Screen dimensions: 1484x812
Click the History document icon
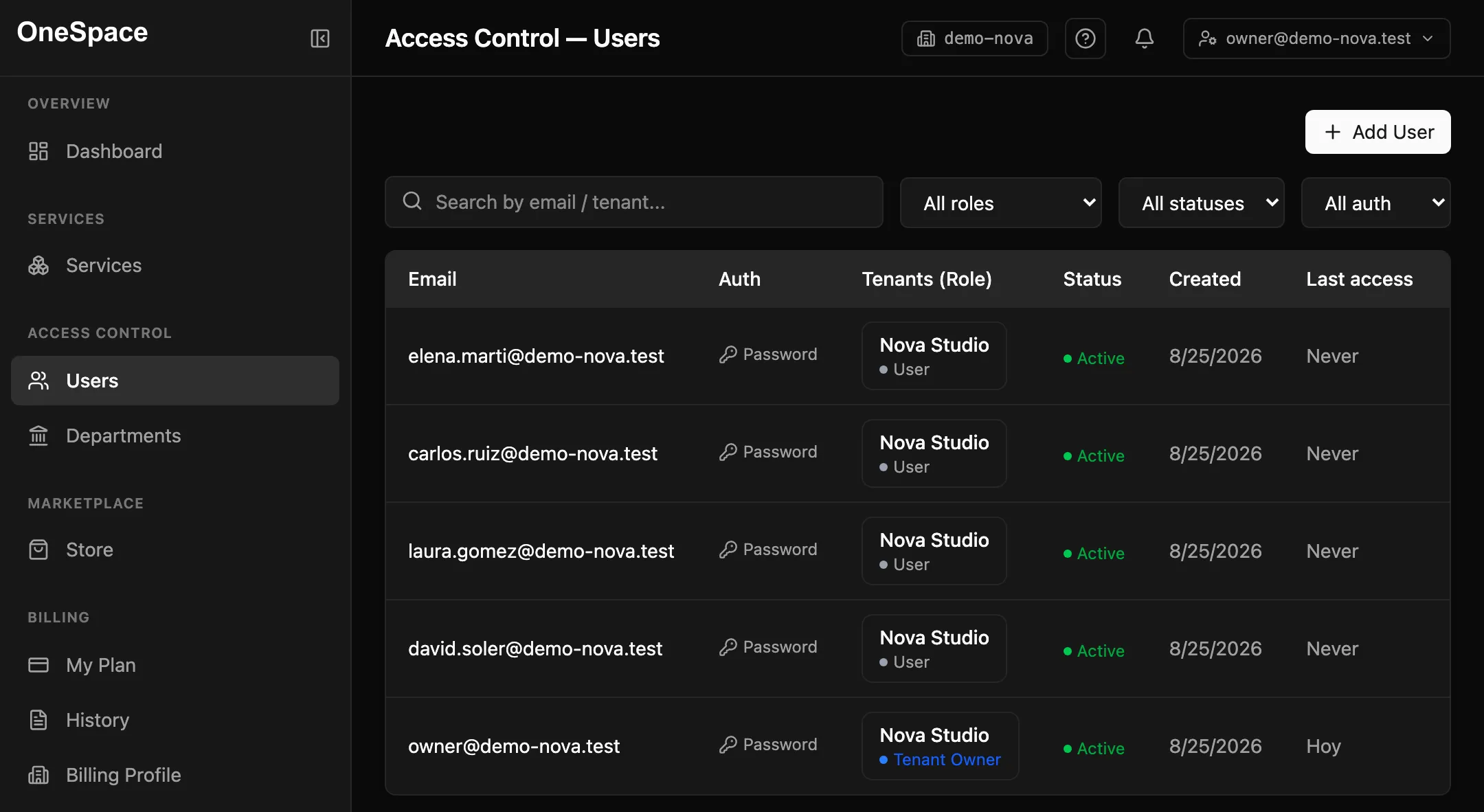(x=38, y=720)
